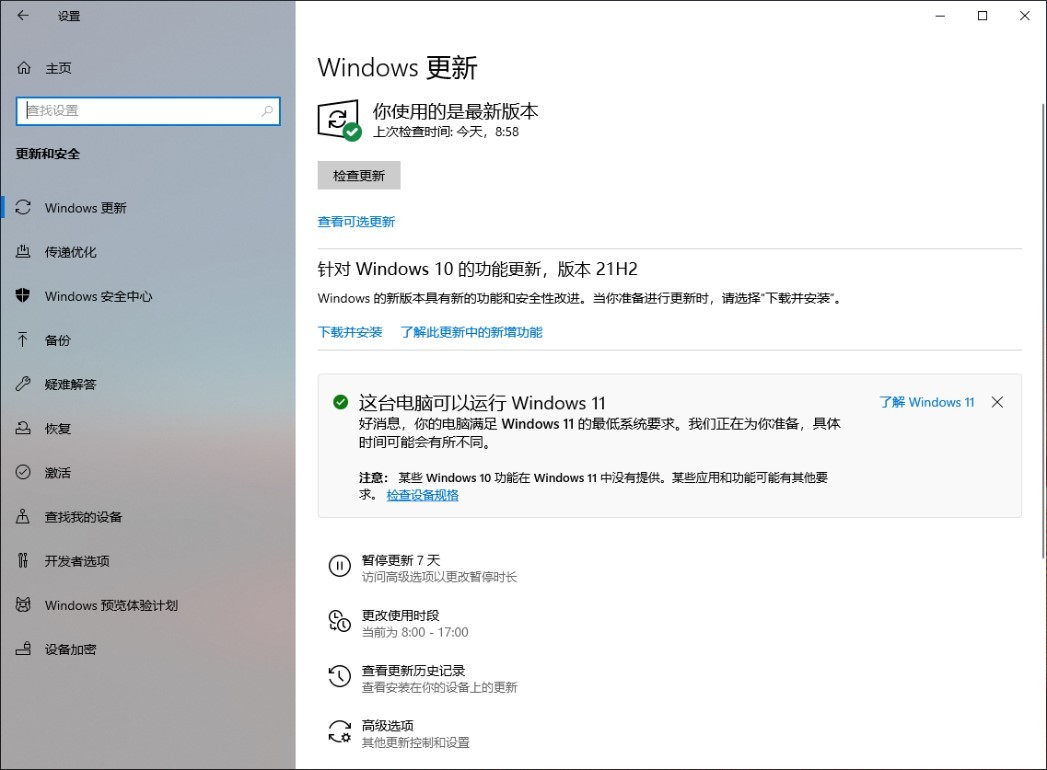Go to Windows 安全中心

tap(148, 296)
